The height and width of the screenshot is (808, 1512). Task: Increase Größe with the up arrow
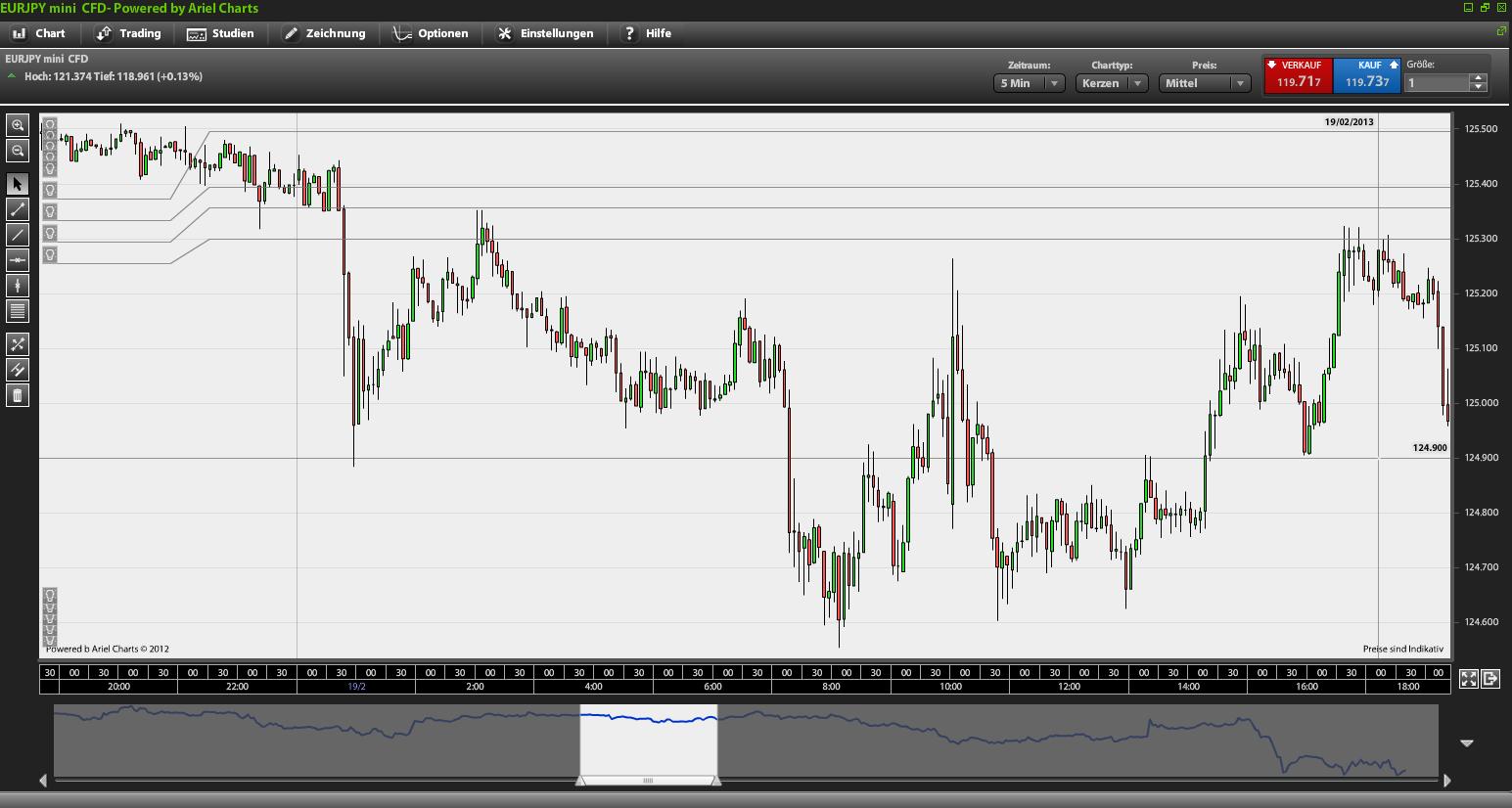coord(1479,78)
